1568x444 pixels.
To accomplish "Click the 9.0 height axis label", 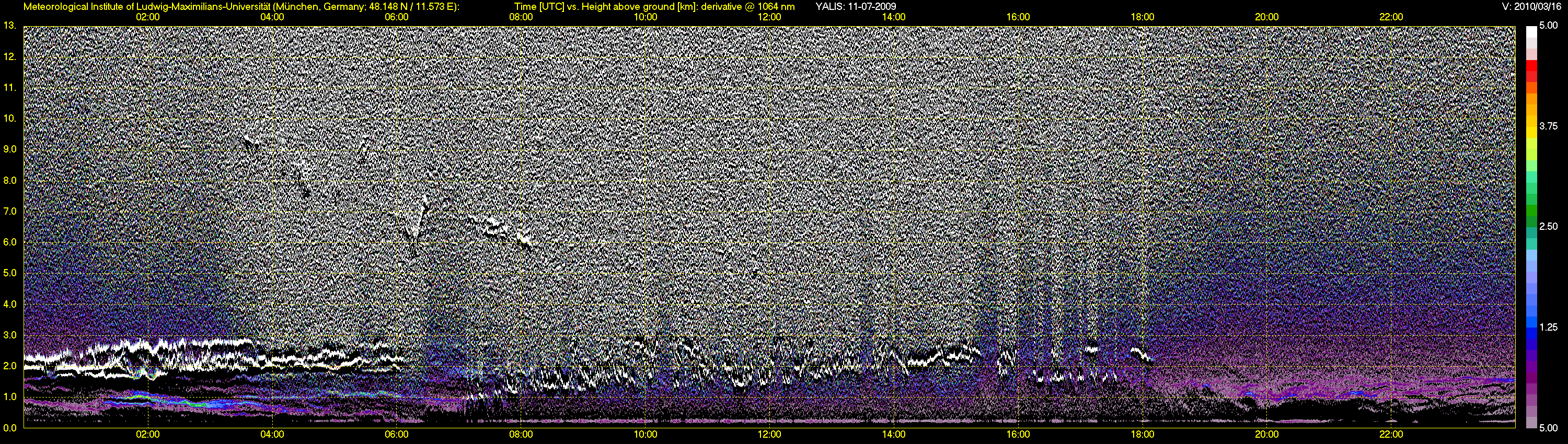I will (x=10, y=149).
